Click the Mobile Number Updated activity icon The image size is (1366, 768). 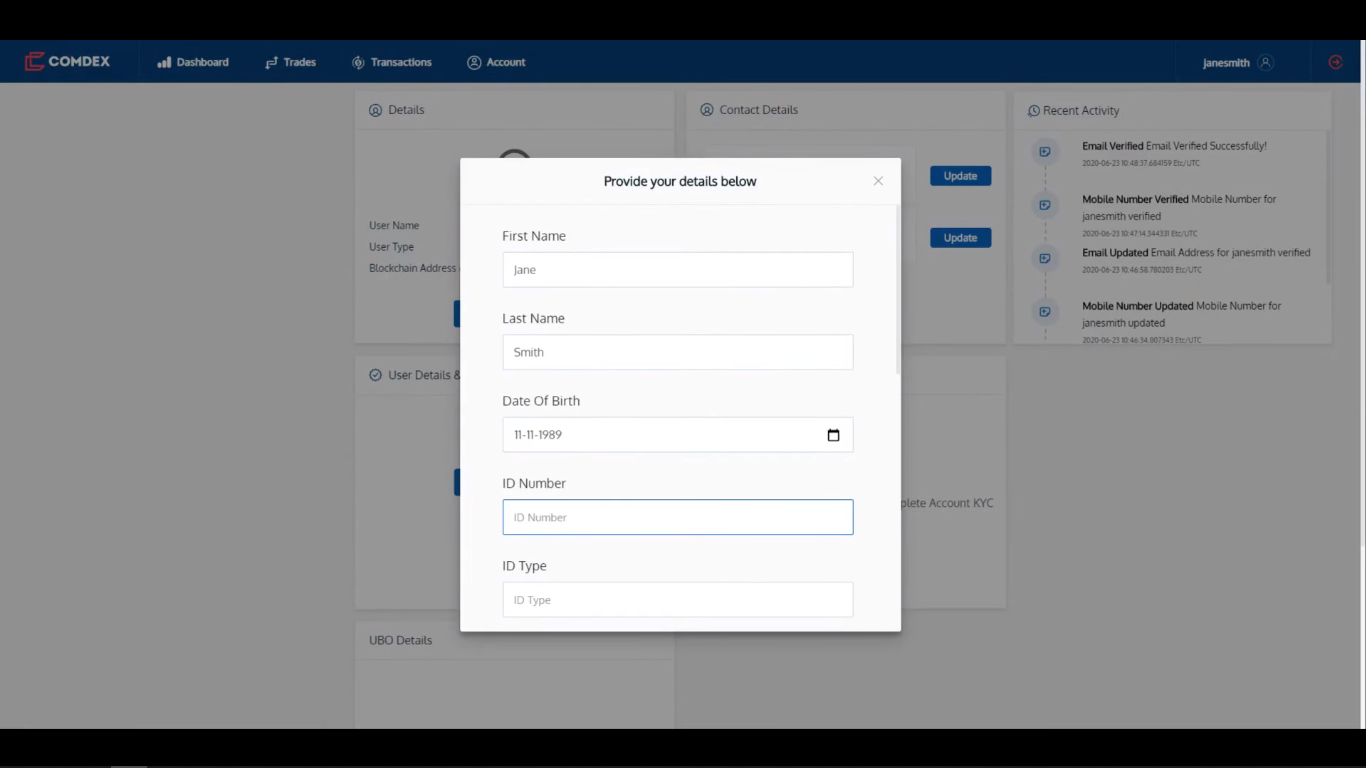1045,312
